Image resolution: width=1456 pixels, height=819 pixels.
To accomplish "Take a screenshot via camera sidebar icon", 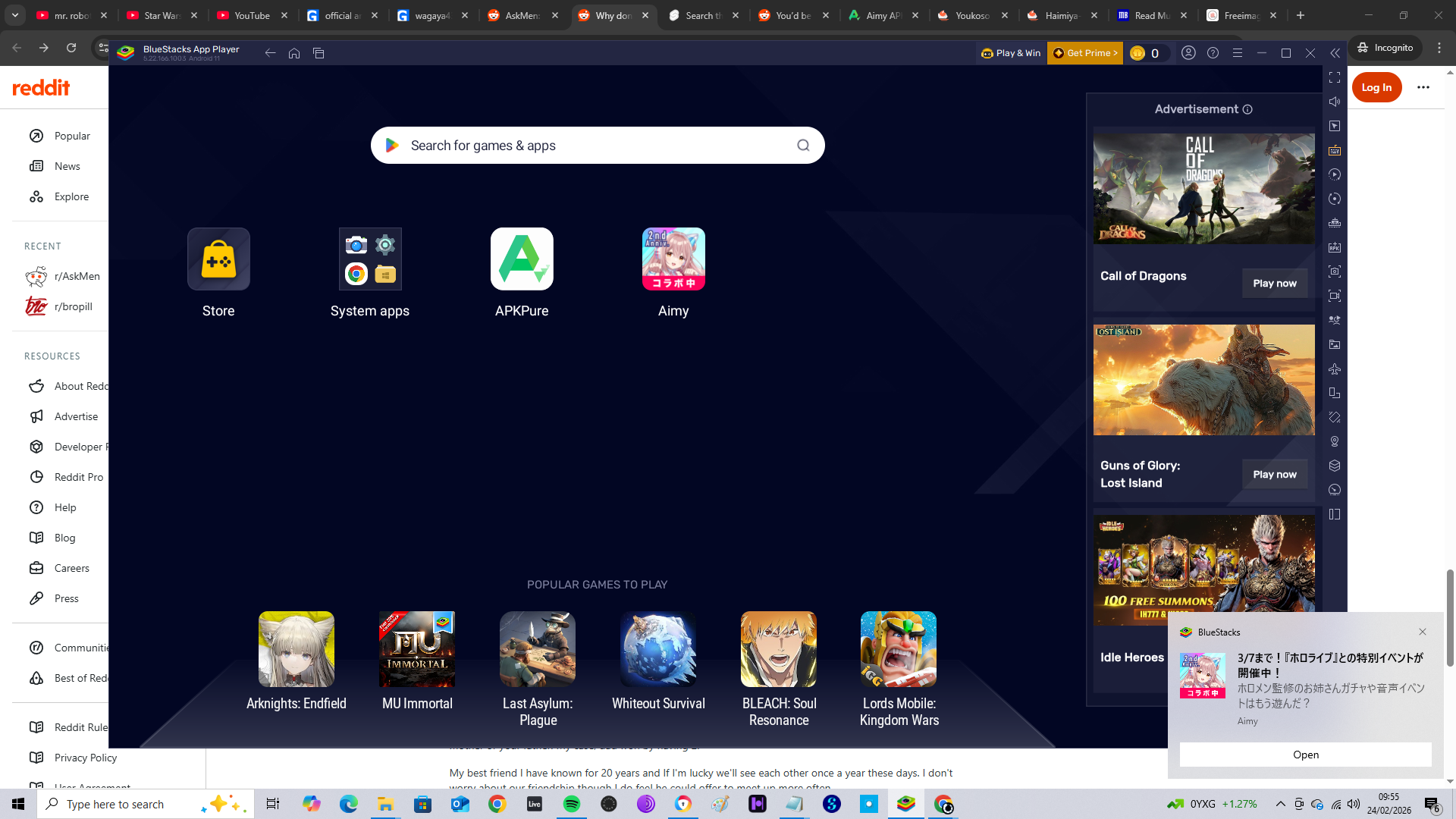I will 1335,271.
